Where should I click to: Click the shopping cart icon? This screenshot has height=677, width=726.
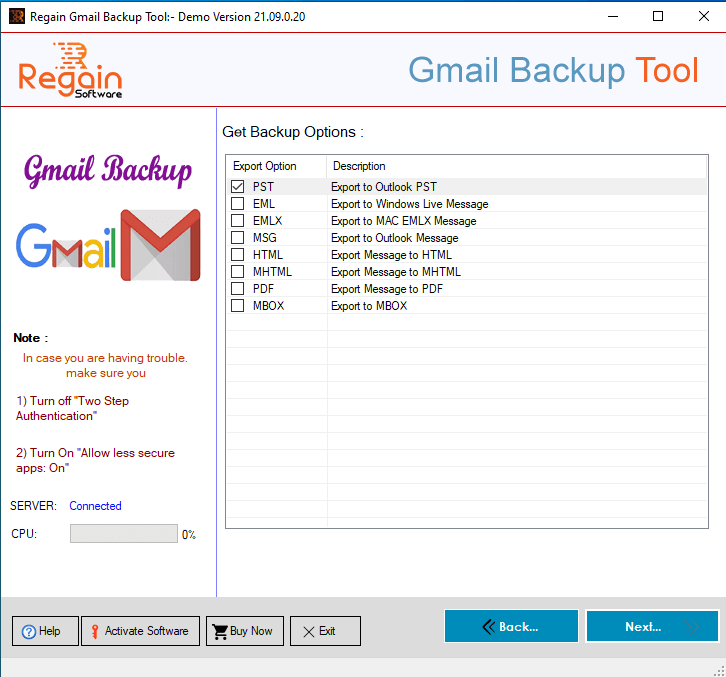[219, 632]
